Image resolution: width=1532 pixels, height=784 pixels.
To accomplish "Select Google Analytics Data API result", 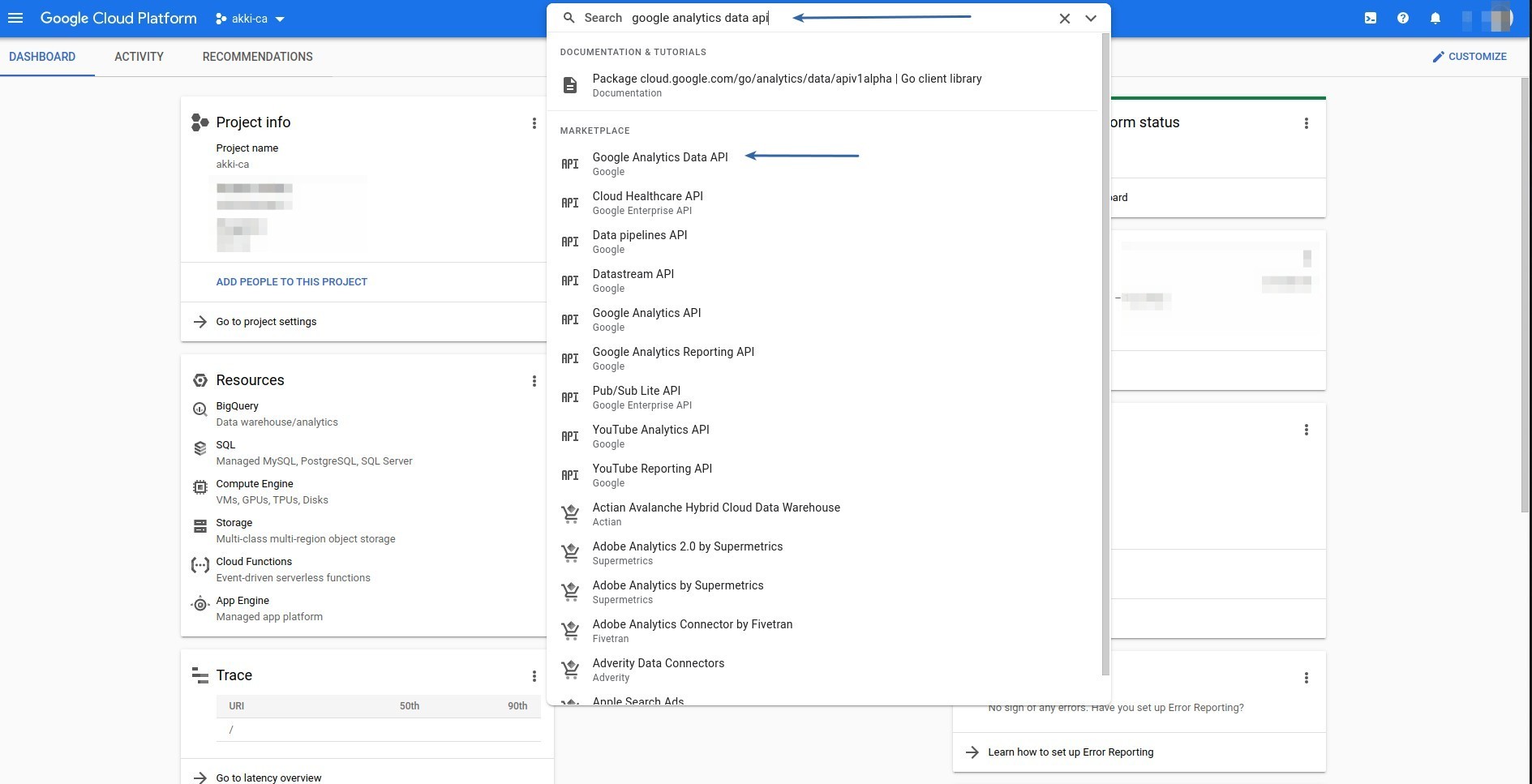I will [x=659, y=157].
